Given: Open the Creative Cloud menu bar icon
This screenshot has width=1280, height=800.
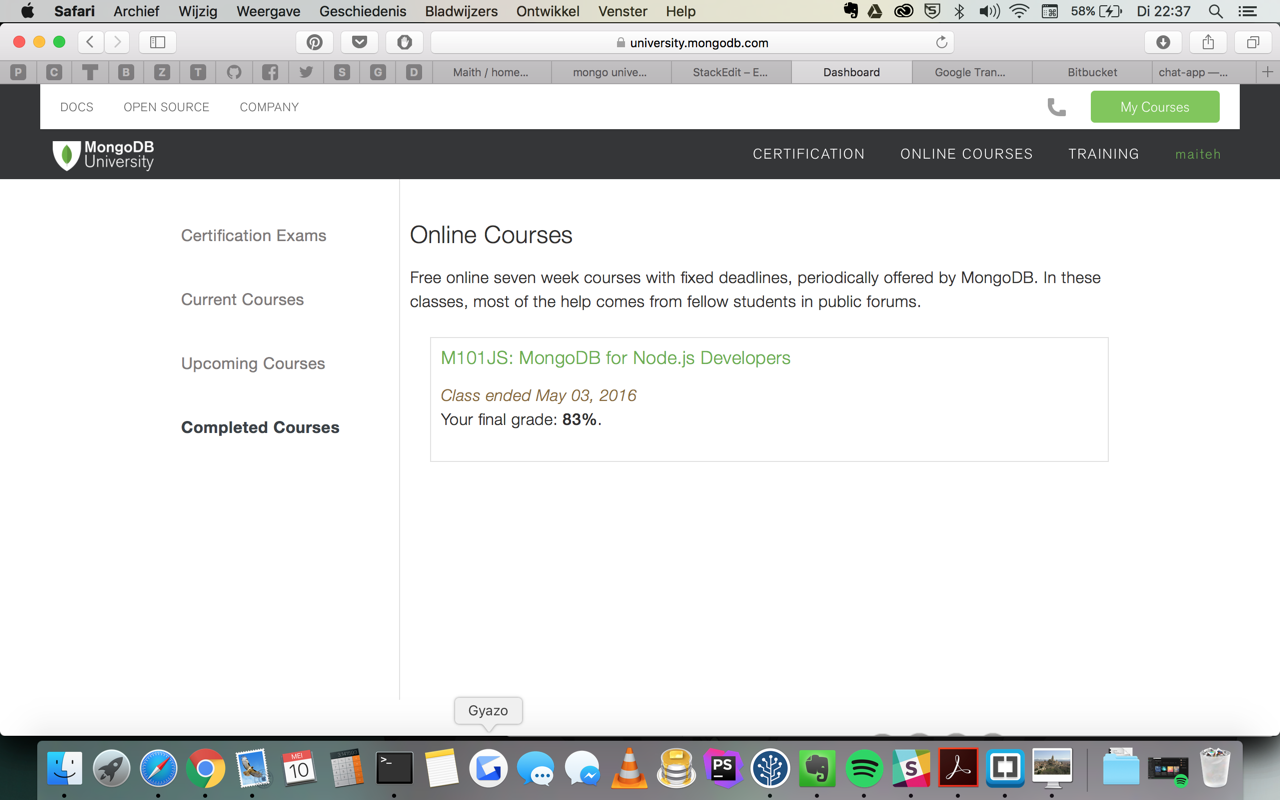Looking at the screenshot, I should tap(903, 11).
